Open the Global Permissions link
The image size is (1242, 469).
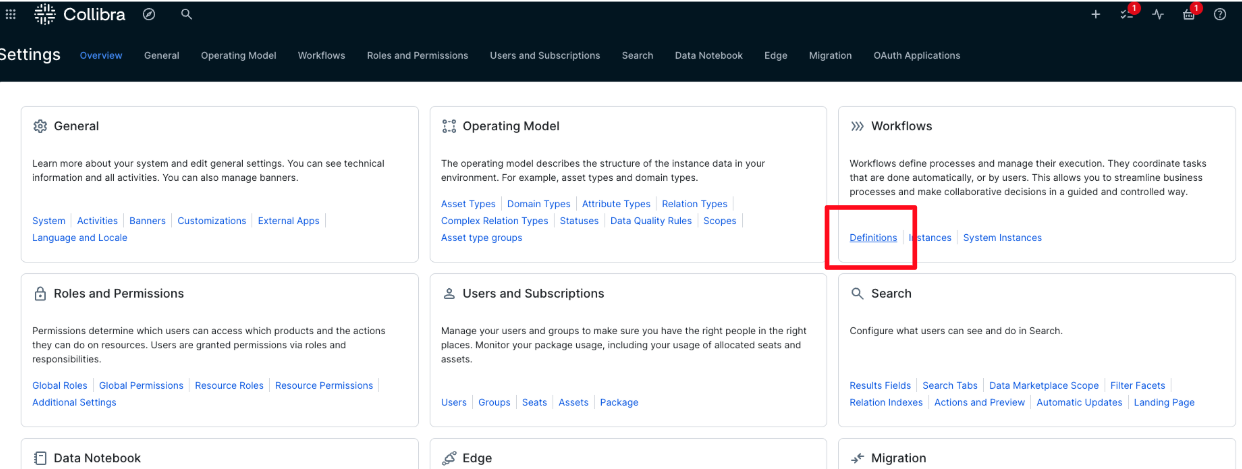click(x=141, y=386)
